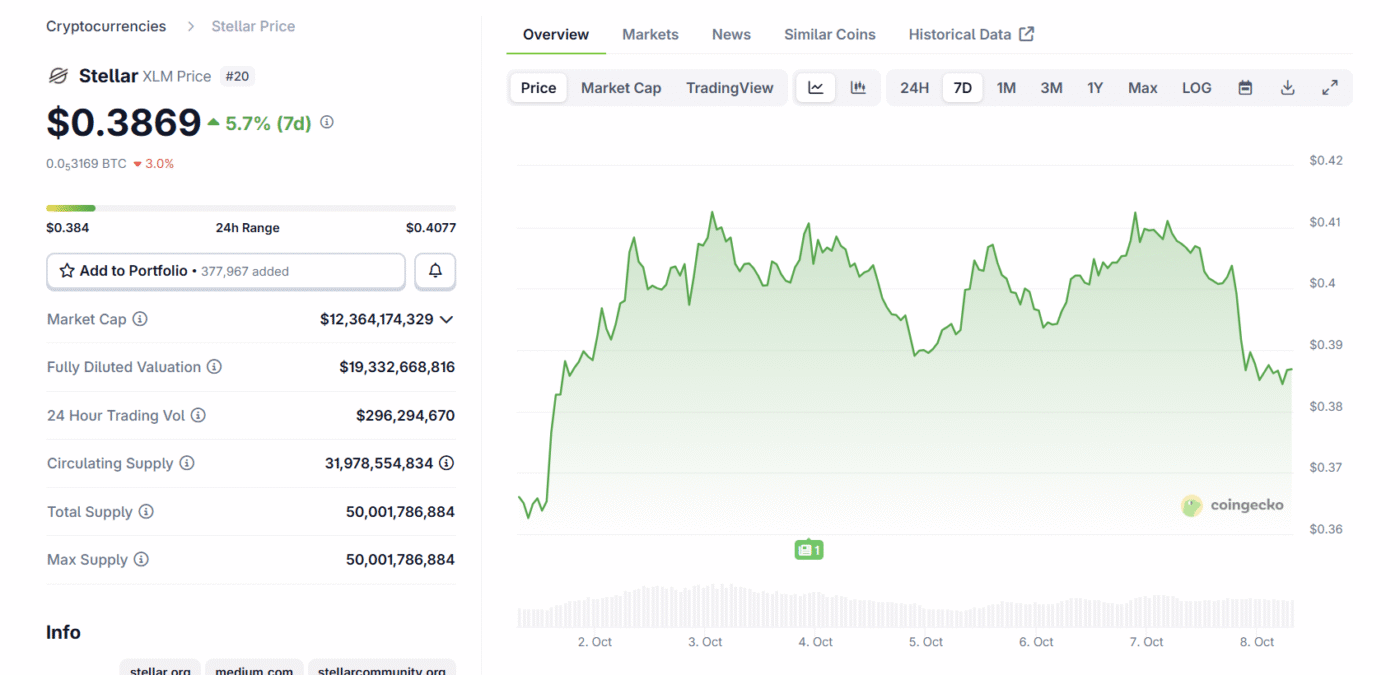The height and width of the screenshot is (675, 1400).
Task: Expand chart to fullscreen
Action: click(x=1330, y=88)
